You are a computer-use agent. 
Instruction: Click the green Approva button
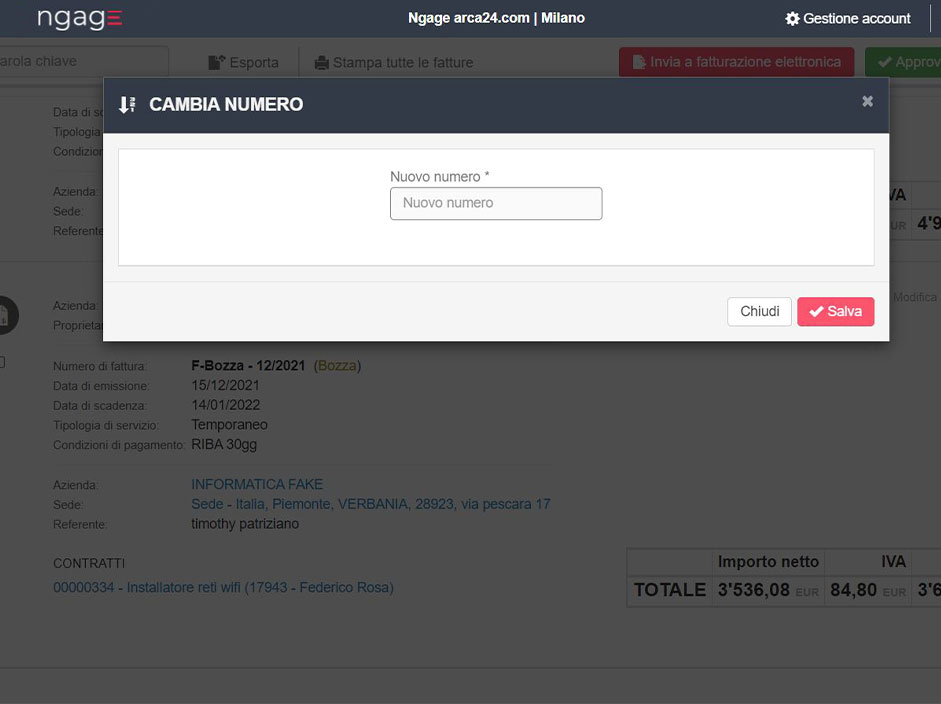tap(905, 62)
